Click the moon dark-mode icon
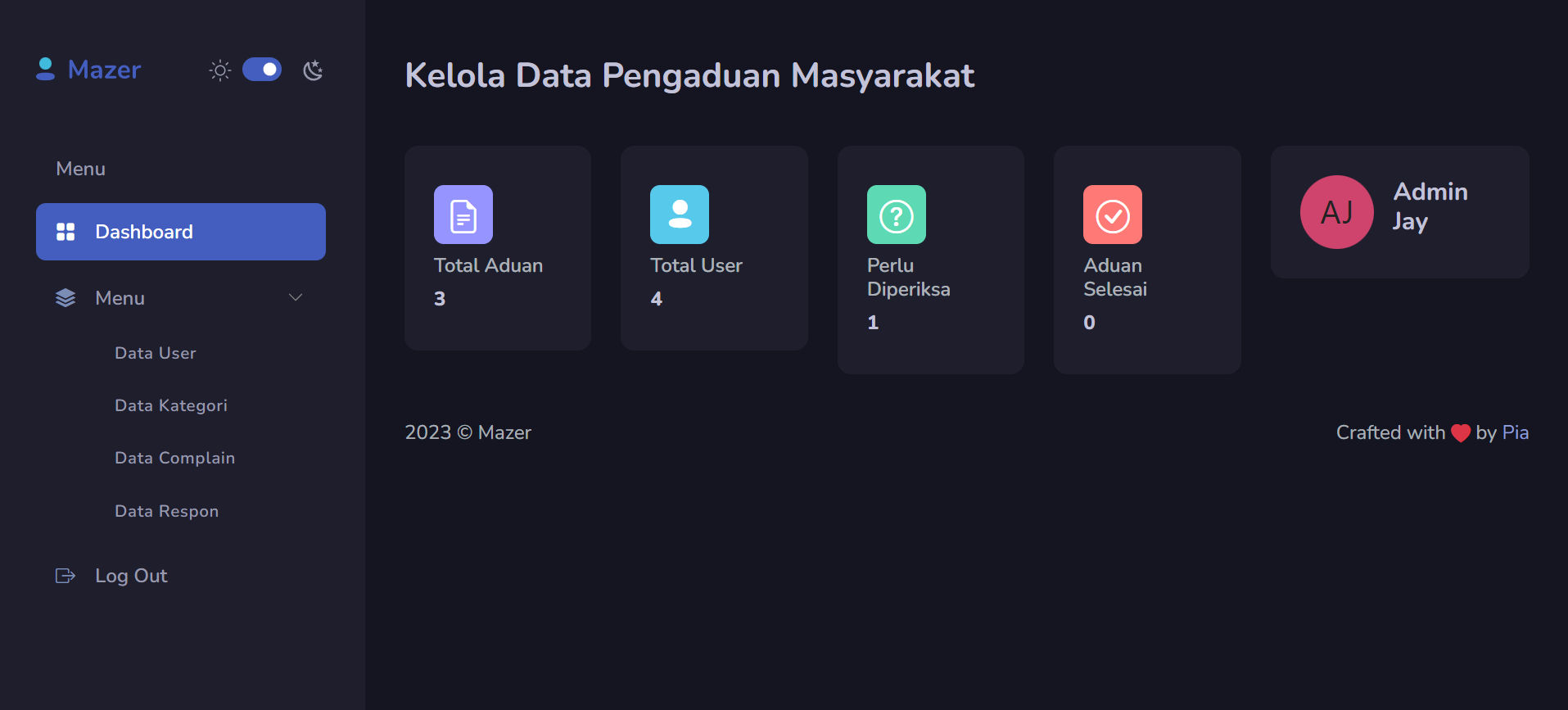This screenshot has width=1568, height=710. pyautogui.click(x=313, y=70)
